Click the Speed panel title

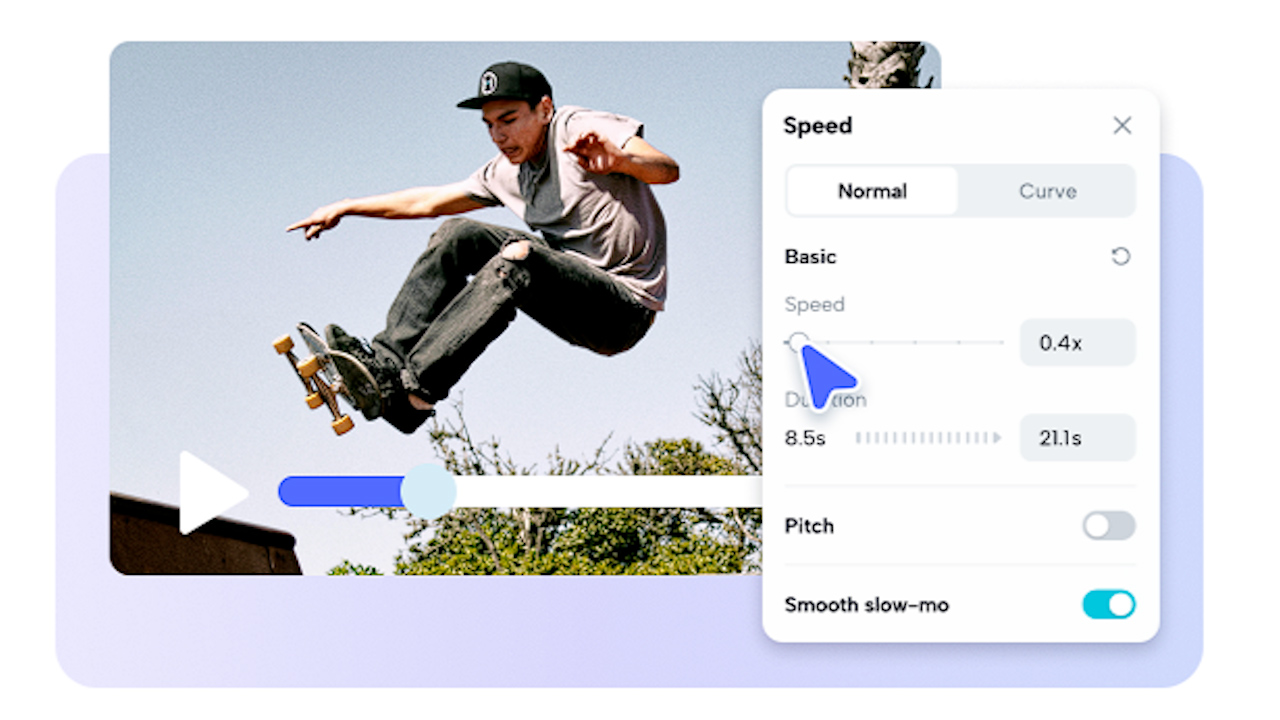coord(818,126)
